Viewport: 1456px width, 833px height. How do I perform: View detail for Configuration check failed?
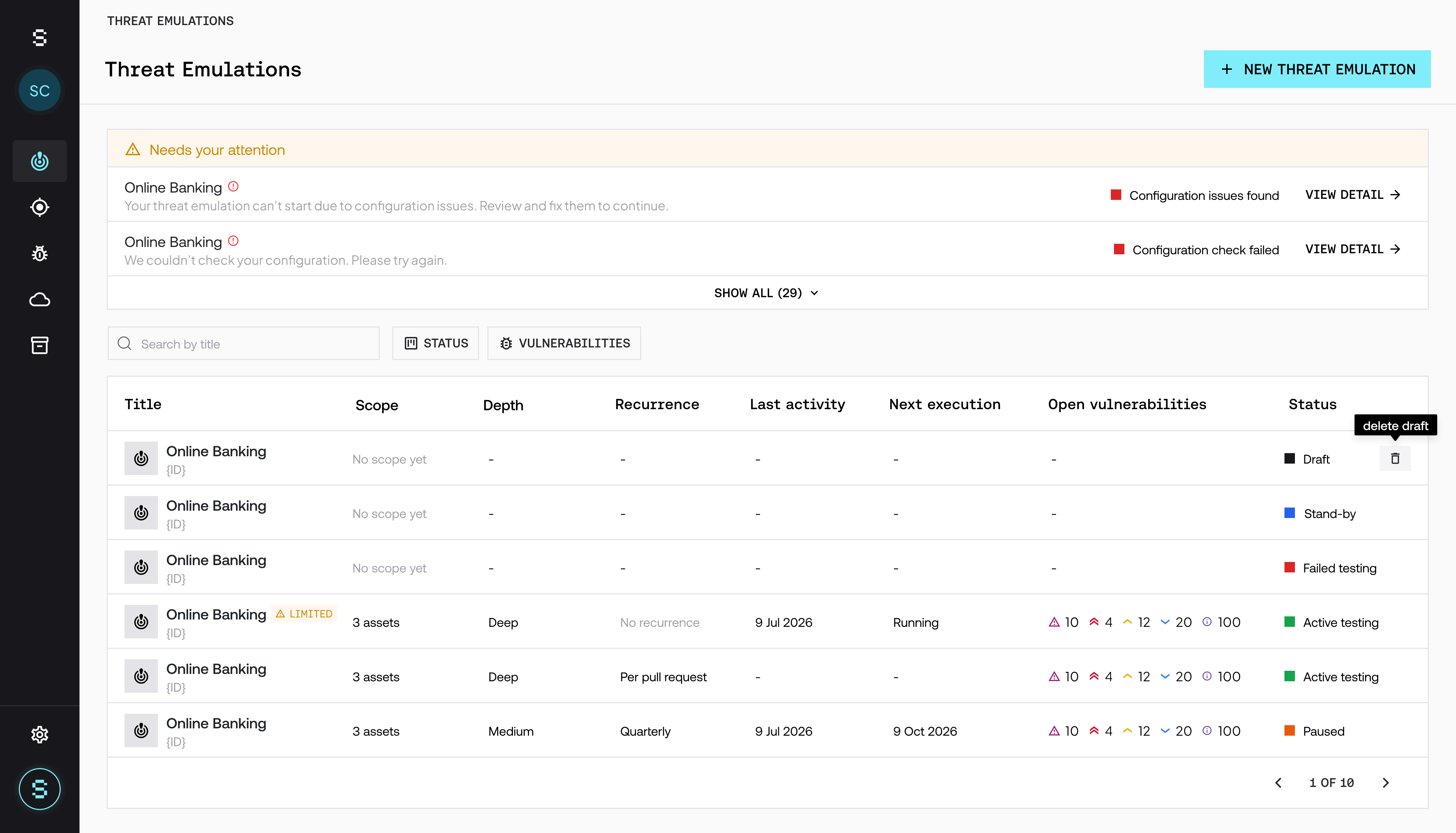coord(1352,249)
